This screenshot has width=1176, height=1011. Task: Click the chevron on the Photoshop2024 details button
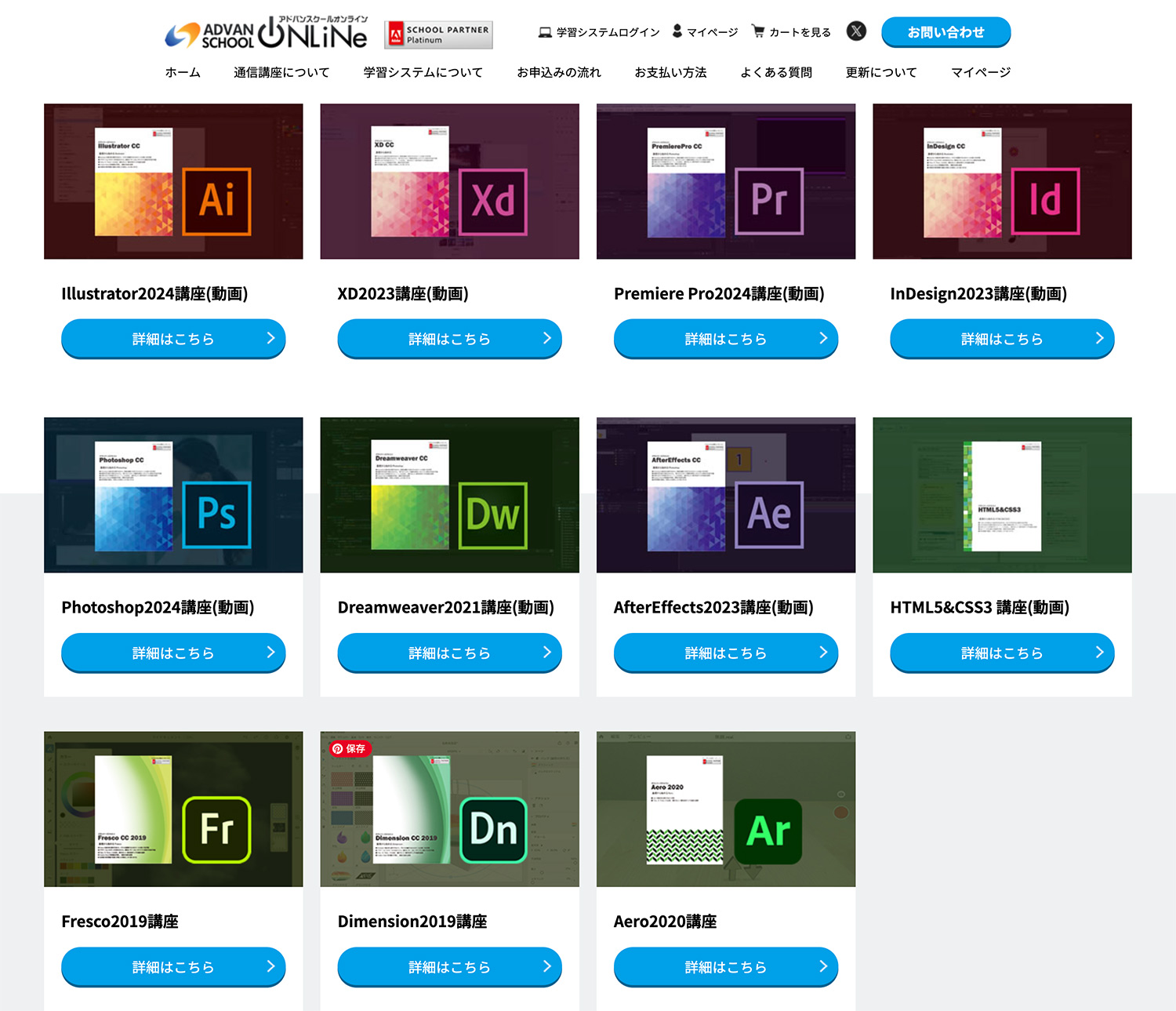click(270, 652)
